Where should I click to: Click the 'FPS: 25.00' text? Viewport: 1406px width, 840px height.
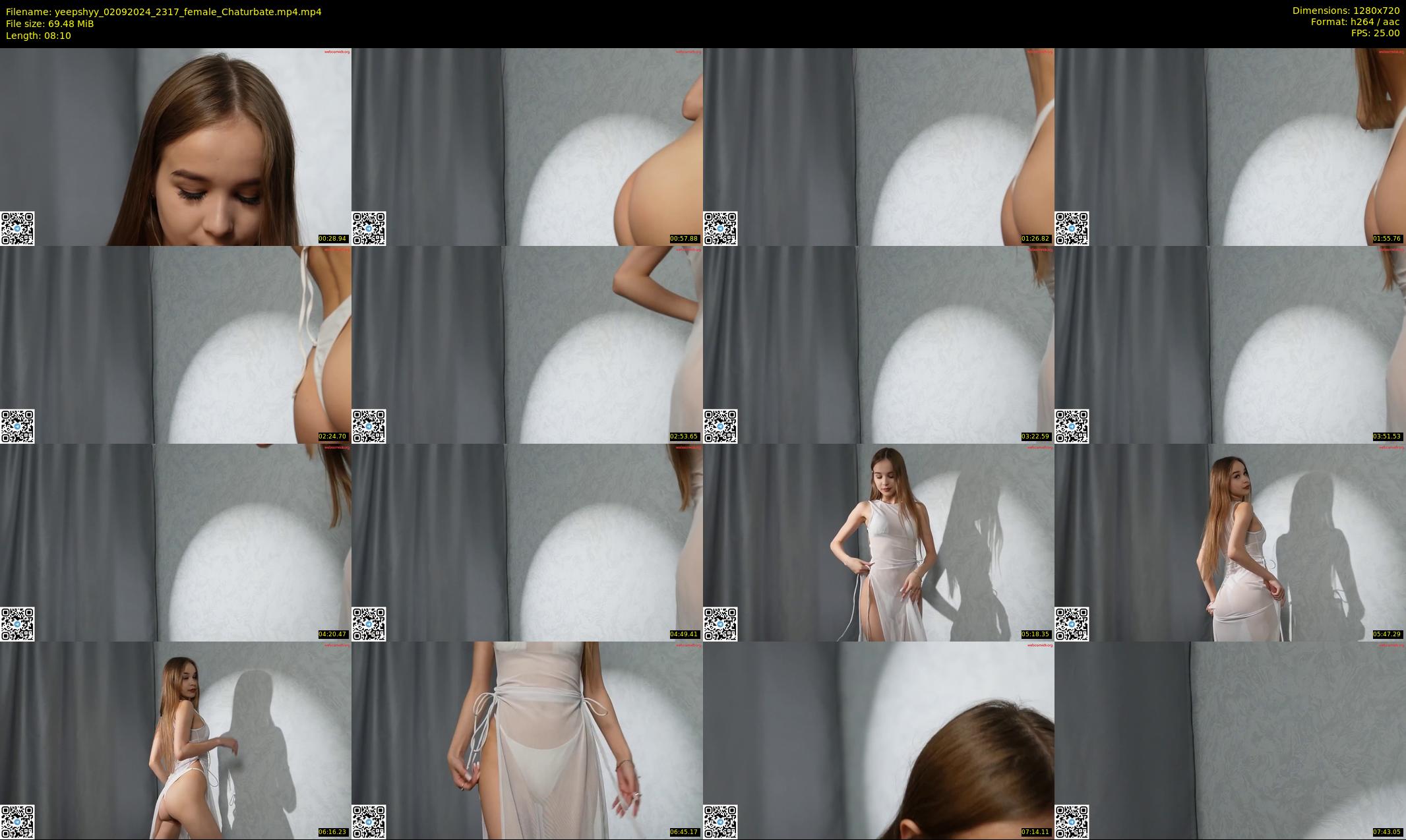1376,33
